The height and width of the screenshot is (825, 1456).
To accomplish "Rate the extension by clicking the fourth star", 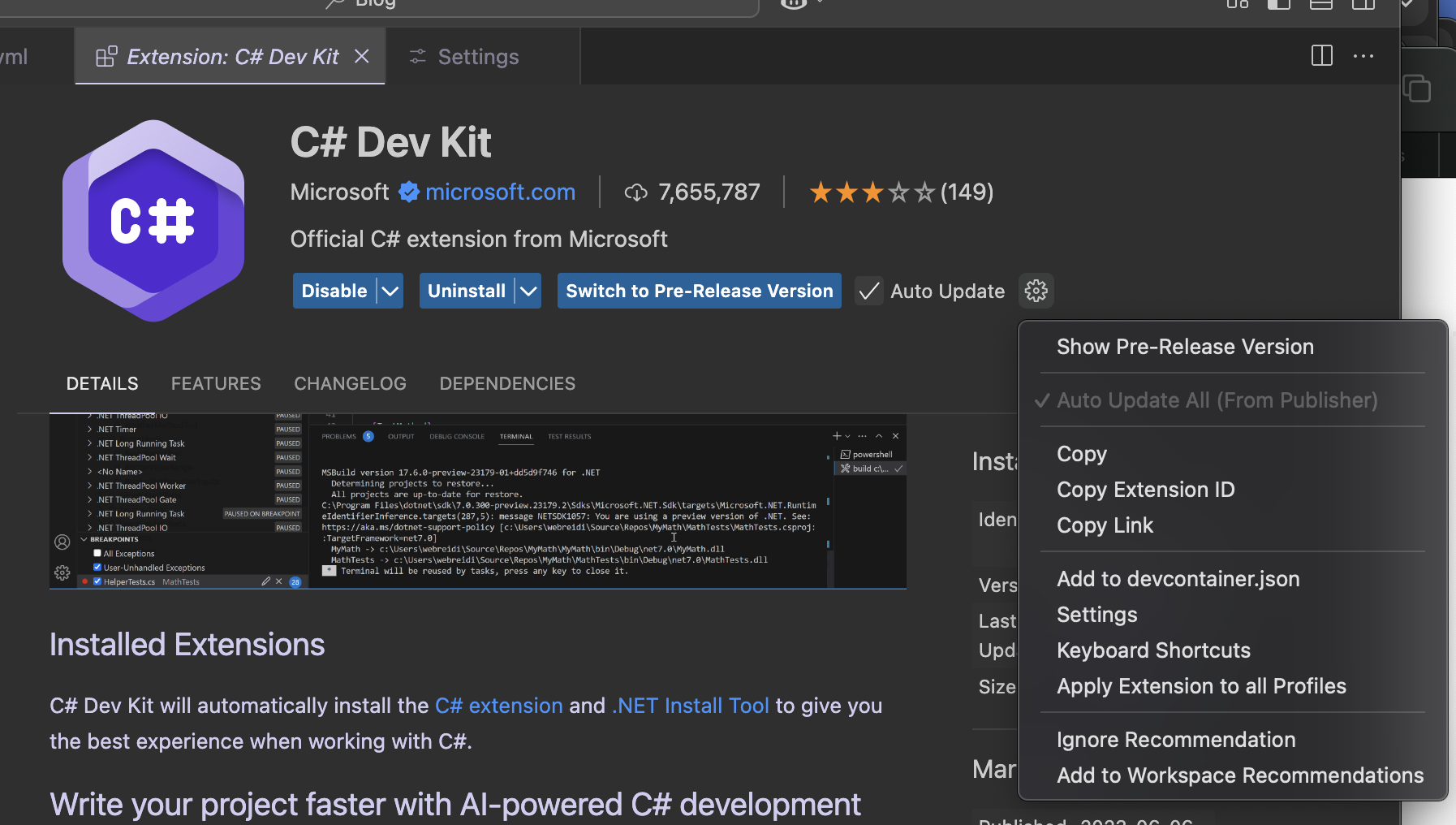I will (899, 192).
